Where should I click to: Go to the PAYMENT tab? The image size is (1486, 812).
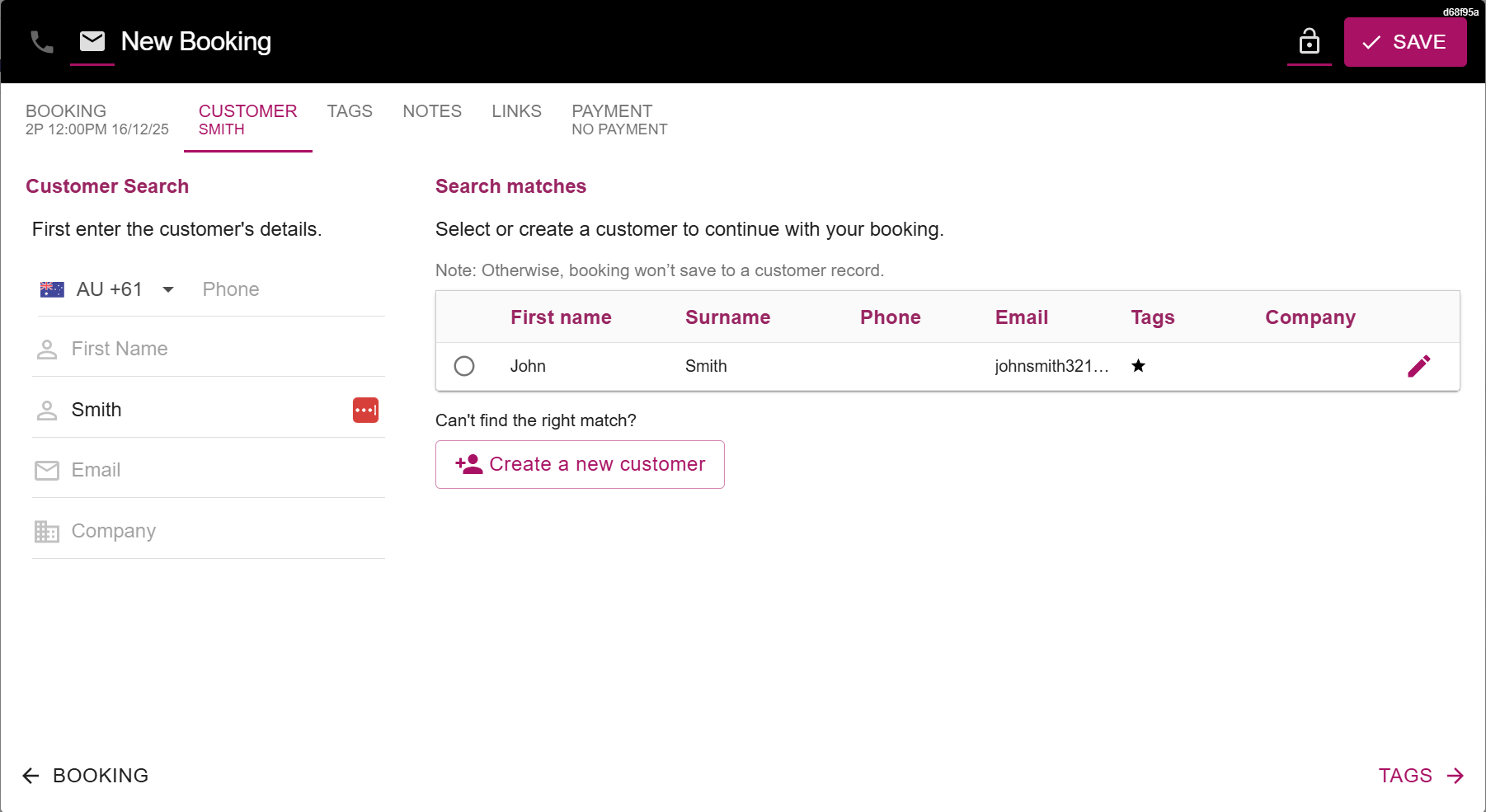[619, 120]
